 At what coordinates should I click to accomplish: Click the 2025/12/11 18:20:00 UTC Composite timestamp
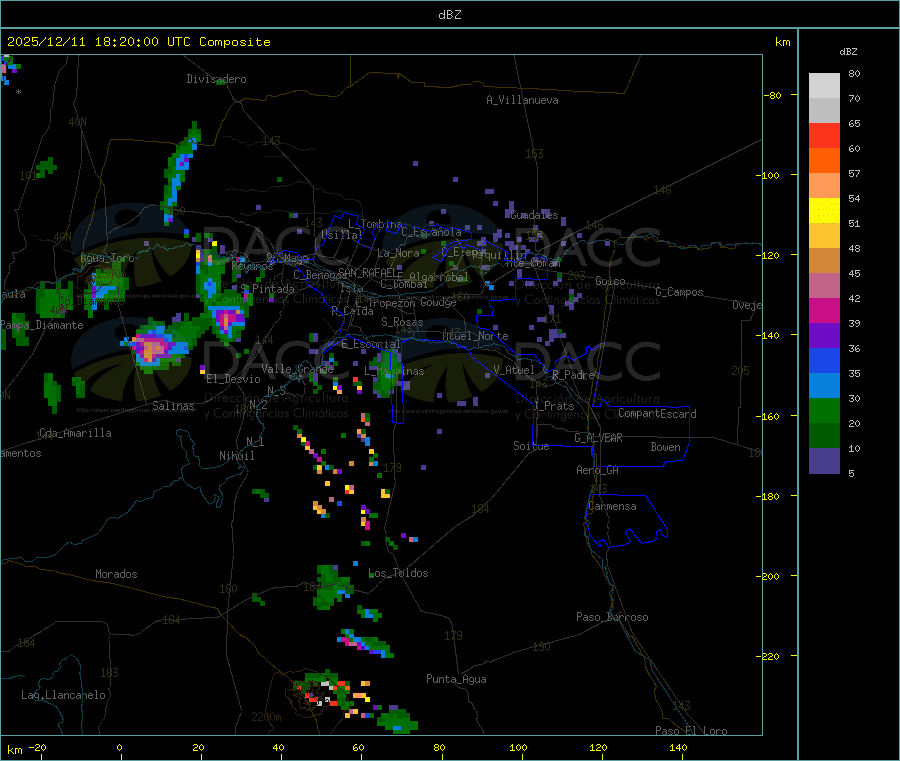pyautogui.click(x=138, y=42)
